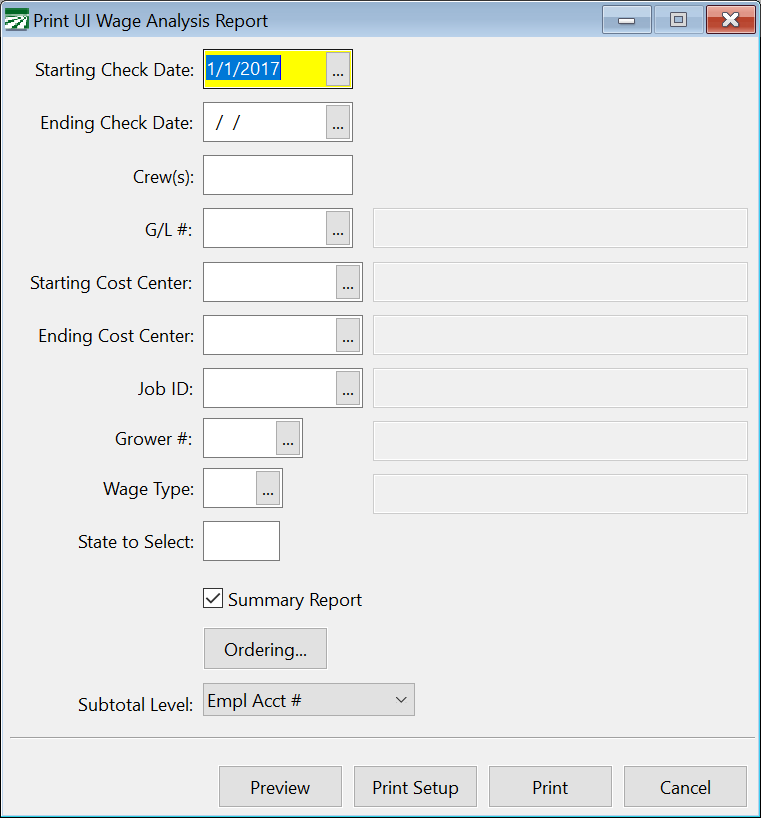Click the Datatech logo in the title bar
761x818 pixels.
[x=16, y=19]
